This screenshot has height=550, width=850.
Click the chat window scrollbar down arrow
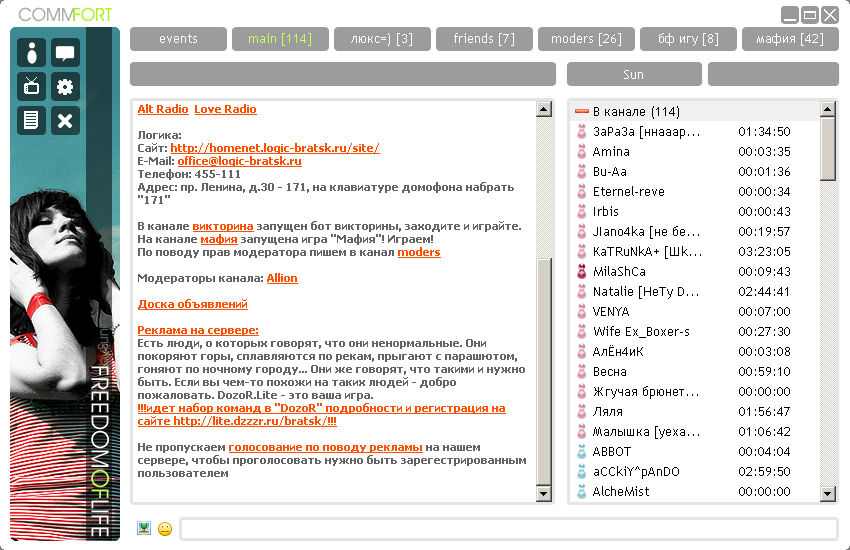544,493
